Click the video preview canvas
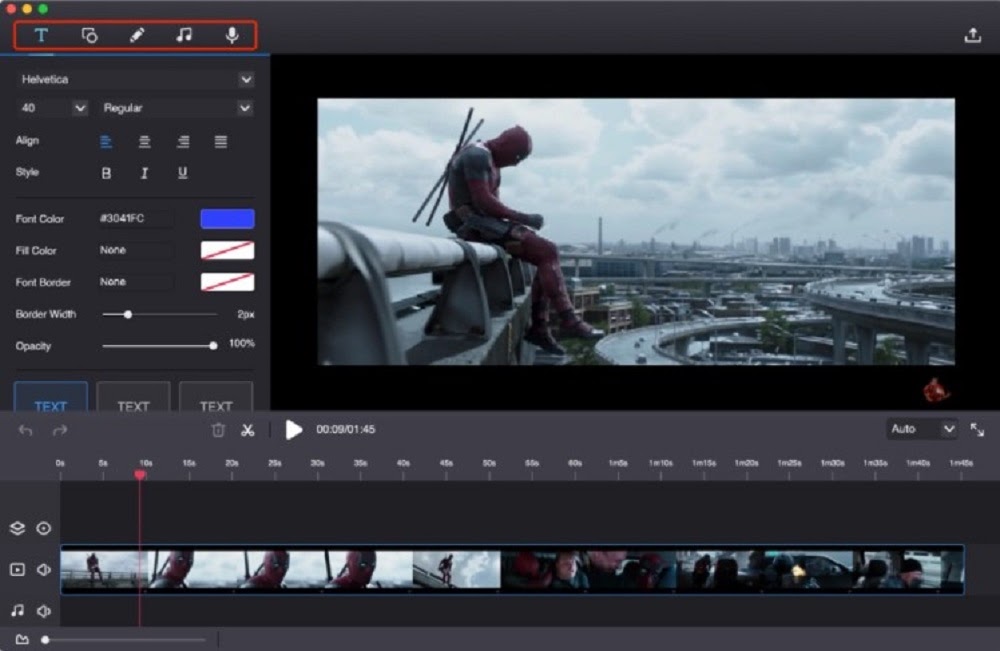The height and width of the screenshot is (651, 1000). tap(636, 231)
